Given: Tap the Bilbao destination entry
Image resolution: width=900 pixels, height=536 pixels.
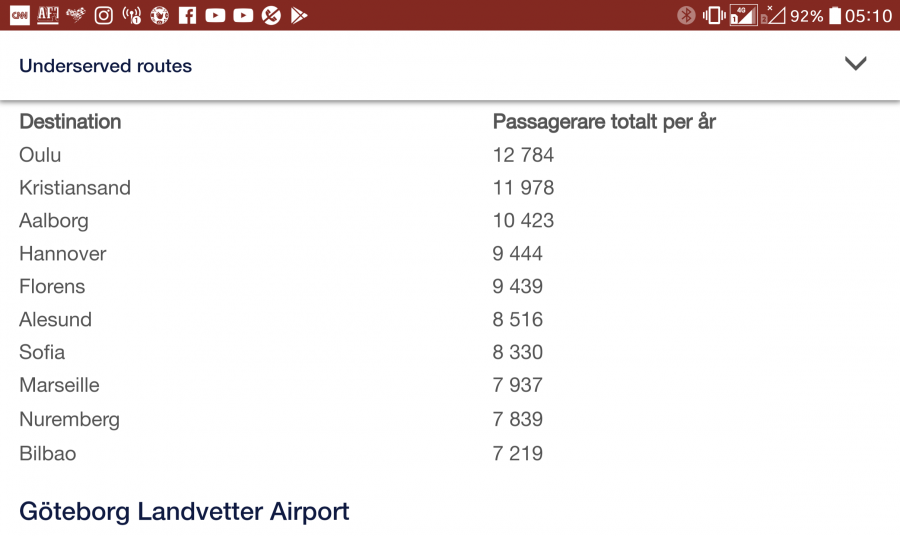Looking at the screenshot, I should 47,454.
